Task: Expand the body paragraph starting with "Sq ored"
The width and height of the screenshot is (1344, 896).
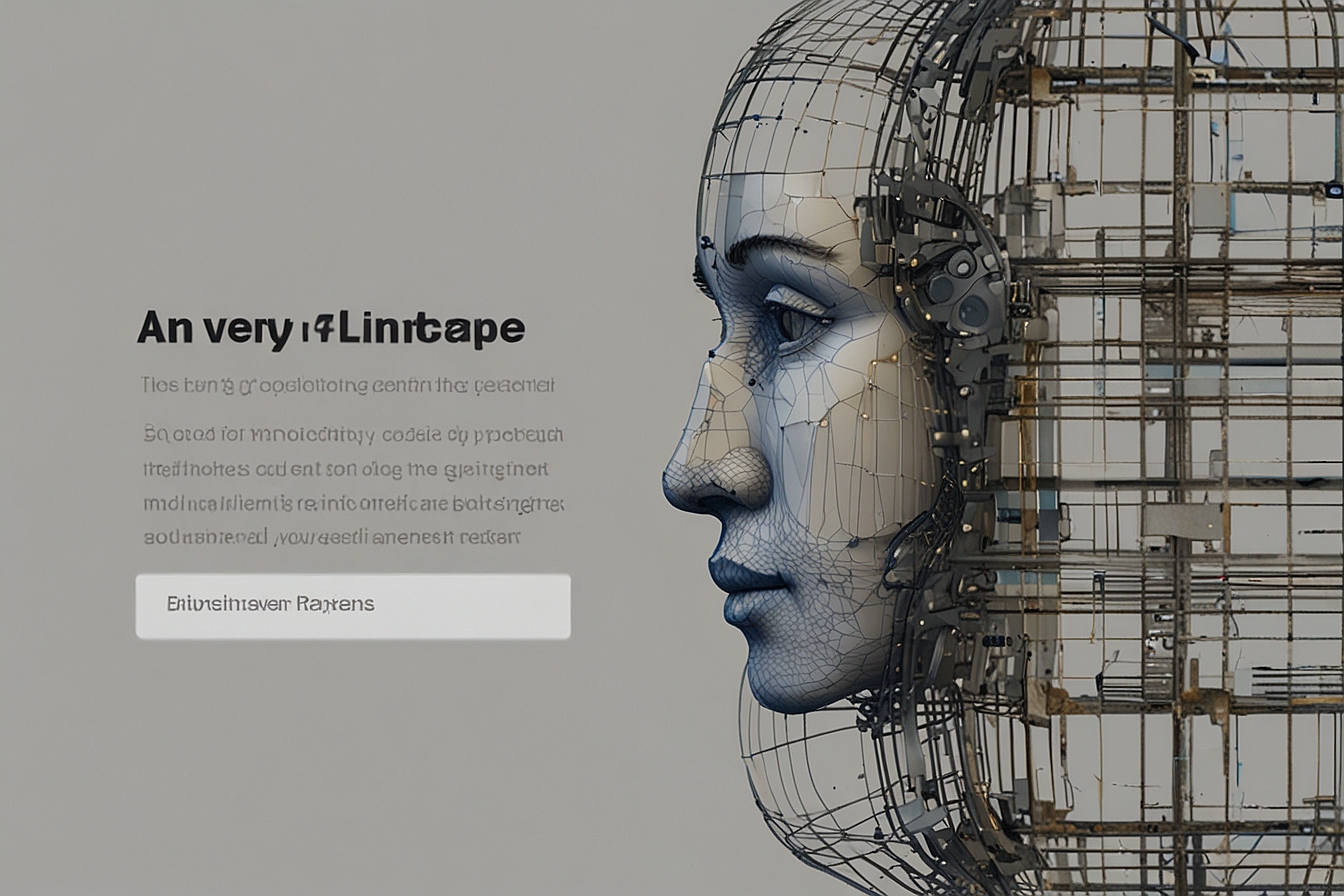Action: point(350,435)
